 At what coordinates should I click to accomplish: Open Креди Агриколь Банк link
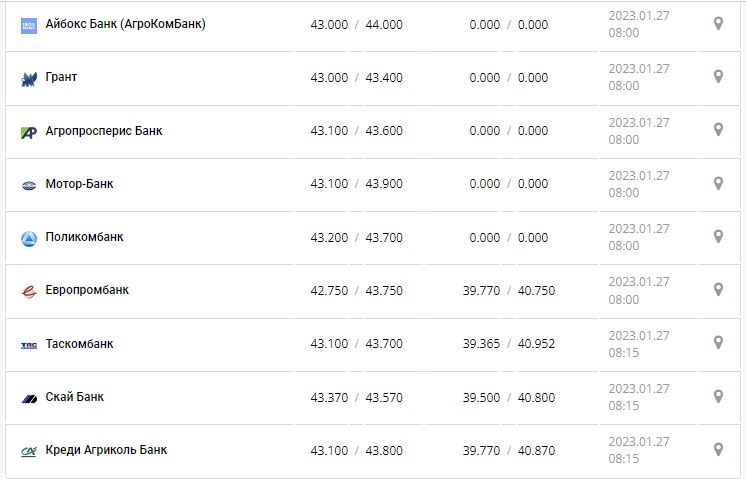click(x=106, y=450)
